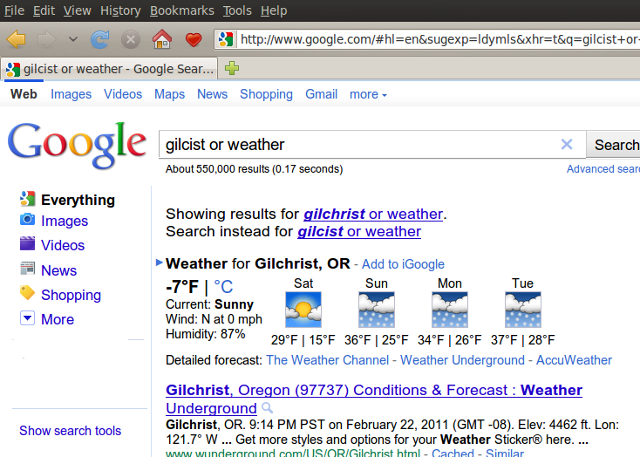
Task: Click the browser Back arrow button
Action: click(17, 40)
